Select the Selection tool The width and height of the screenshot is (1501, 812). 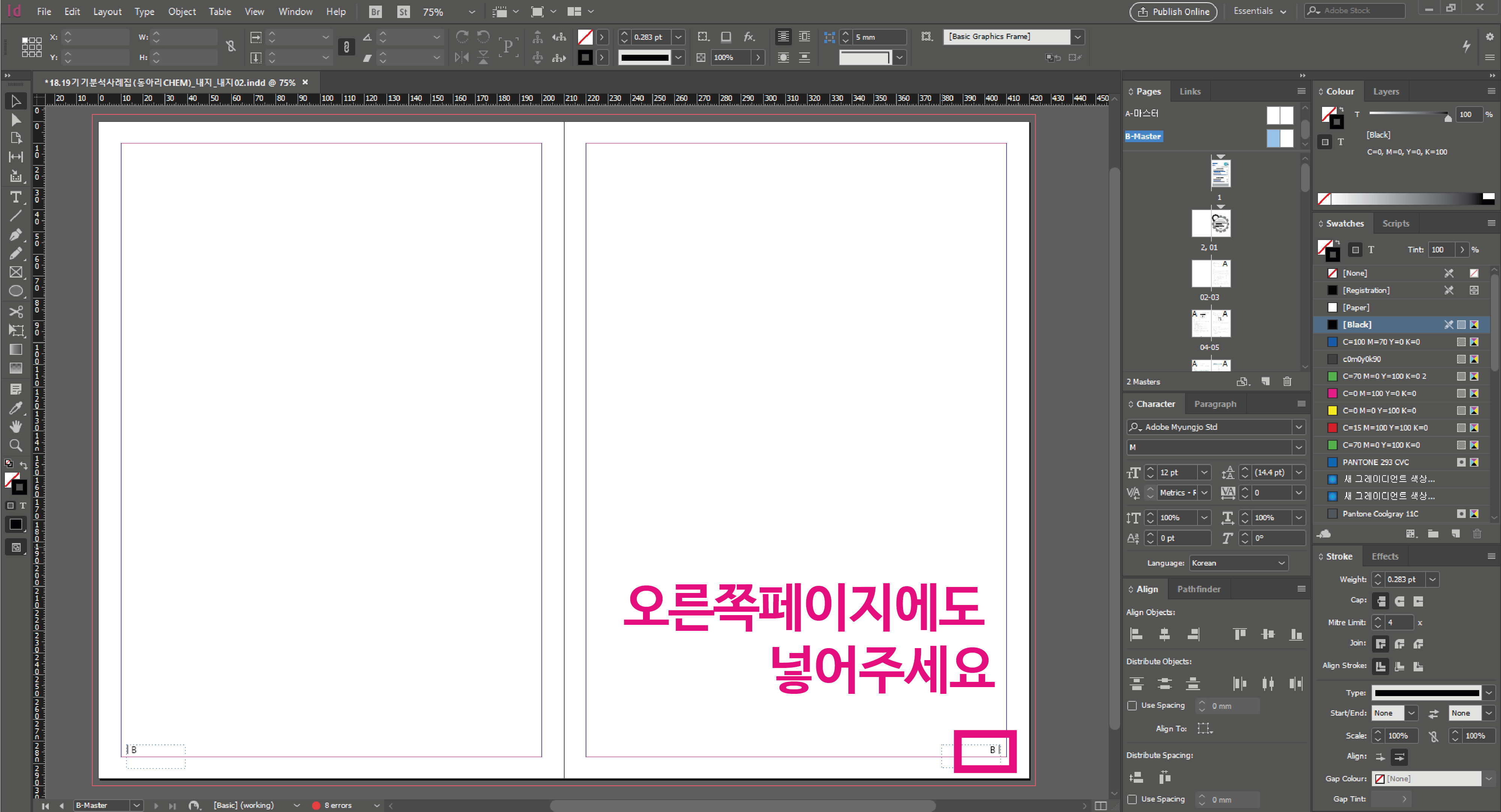tap(16, 101)
